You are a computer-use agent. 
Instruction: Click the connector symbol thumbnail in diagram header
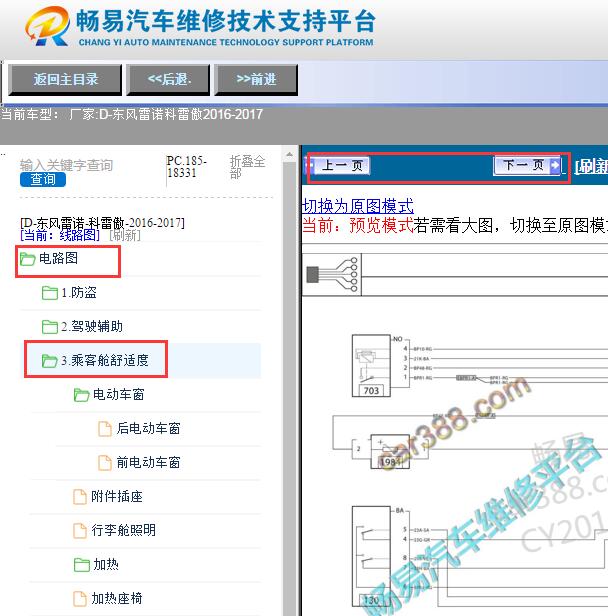(x=332, y=275)
